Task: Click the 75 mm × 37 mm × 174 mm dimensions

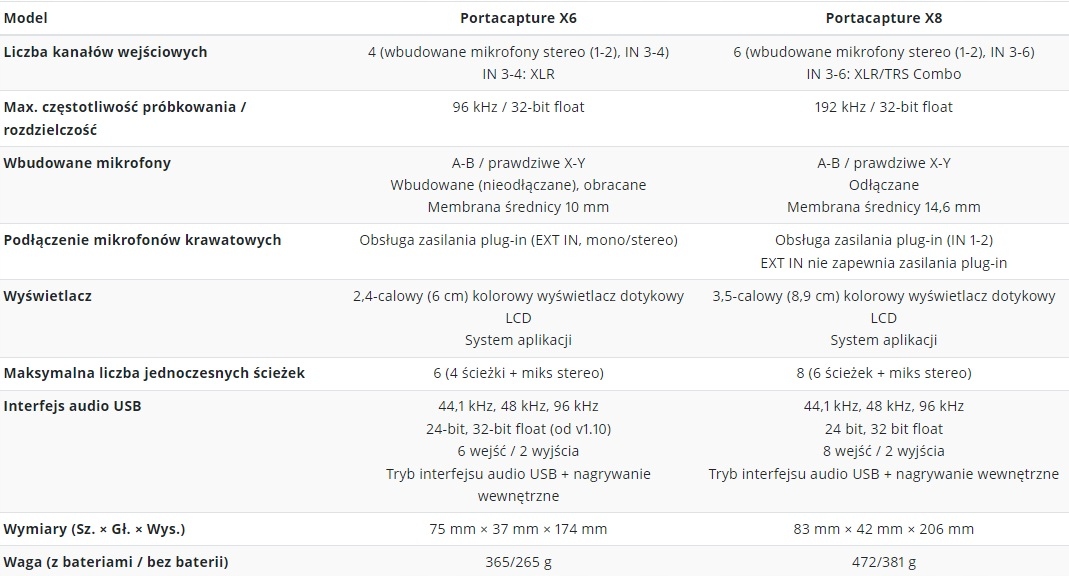Action: click(518, 529)
